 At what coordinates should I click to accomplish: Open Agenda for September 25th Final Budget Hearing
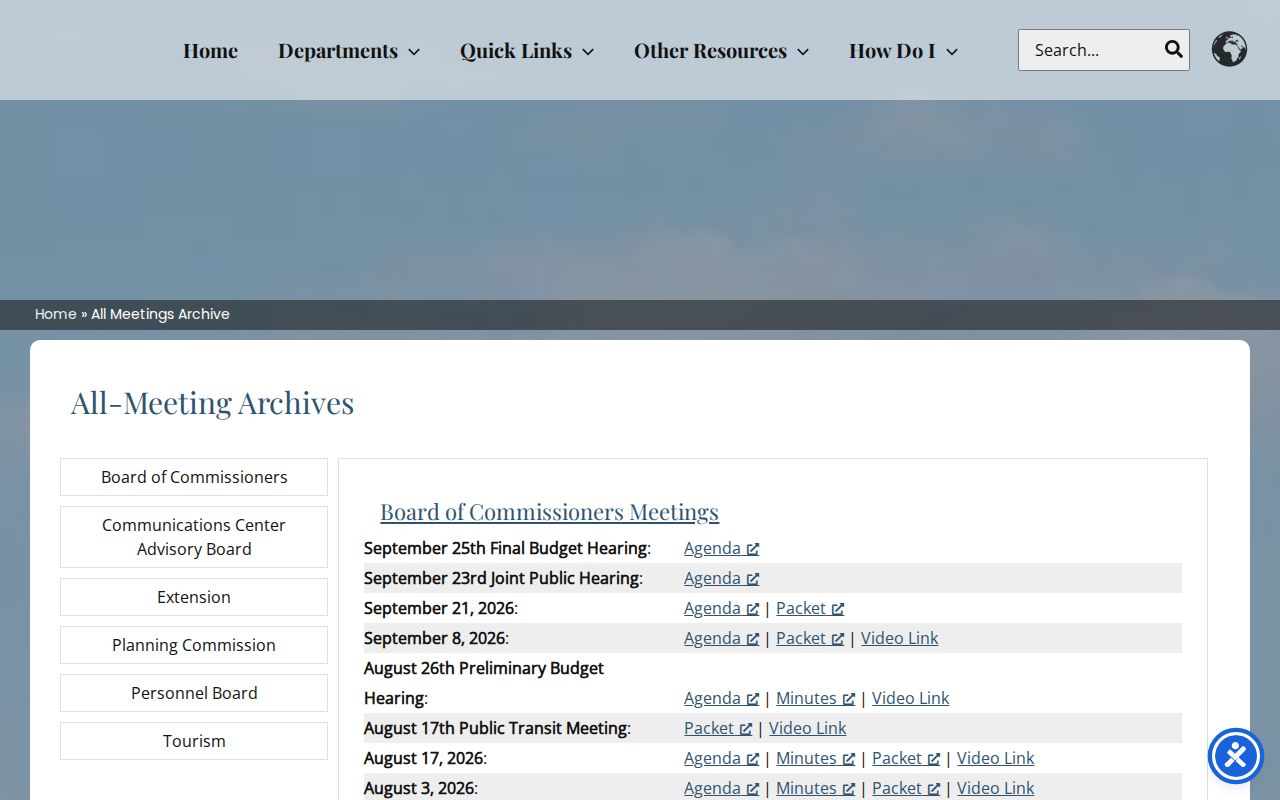[x=721, y=548]
